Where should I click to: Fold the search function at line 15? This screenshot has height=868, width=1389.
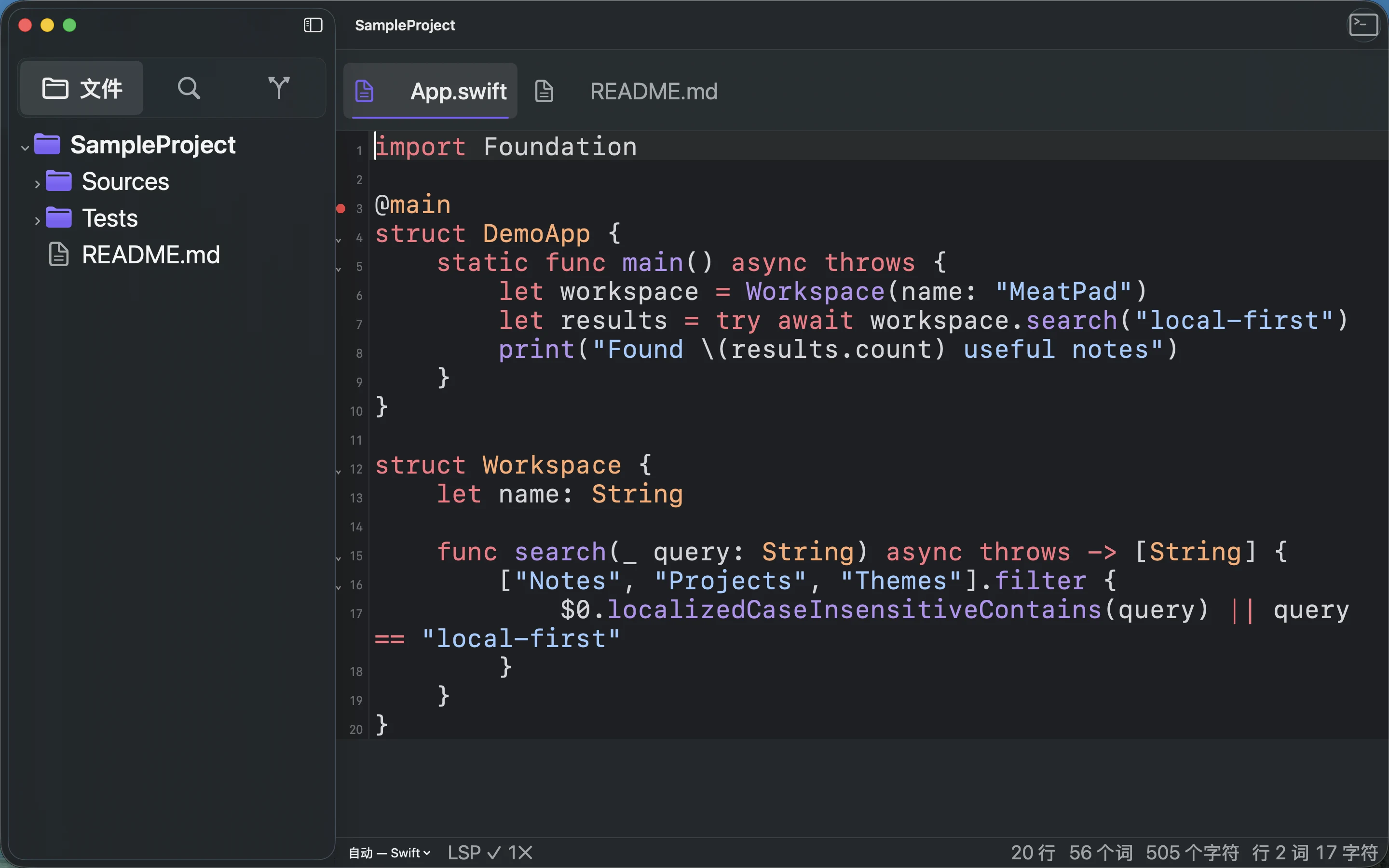click(339, 558)
